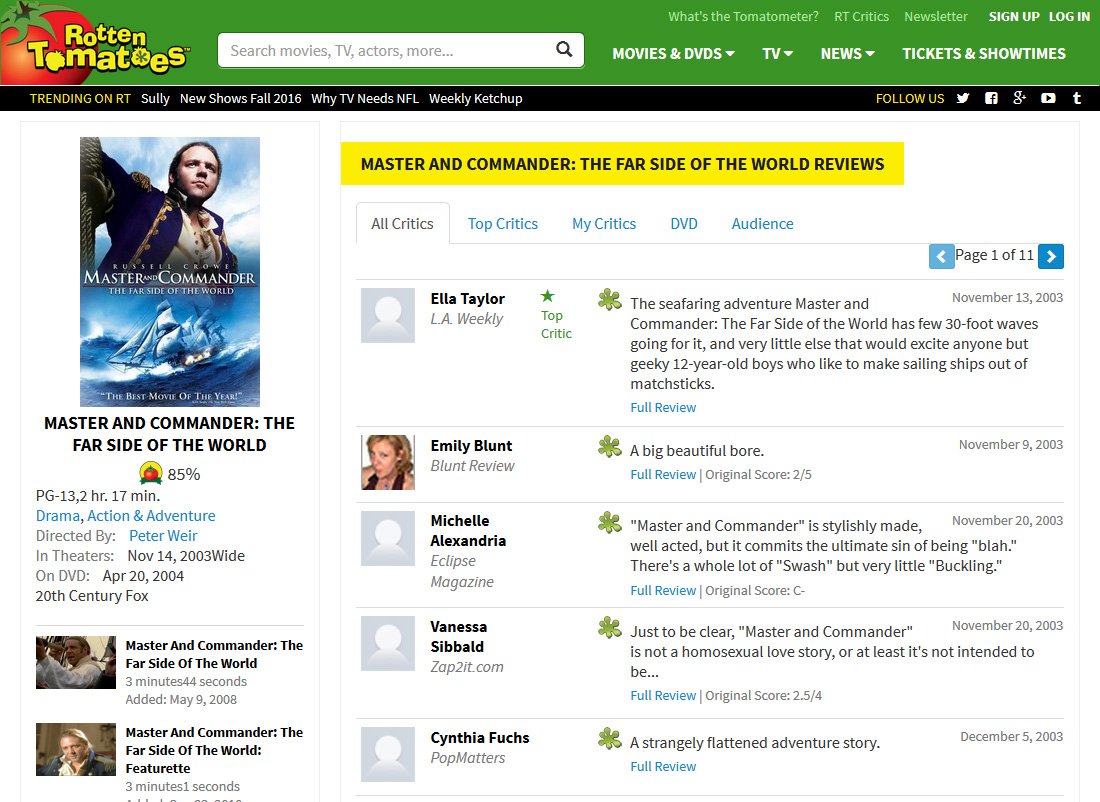Click rotten splat icon on Emily Blunt review
The width and height of the screenshot is (1100, 802).
610,446
